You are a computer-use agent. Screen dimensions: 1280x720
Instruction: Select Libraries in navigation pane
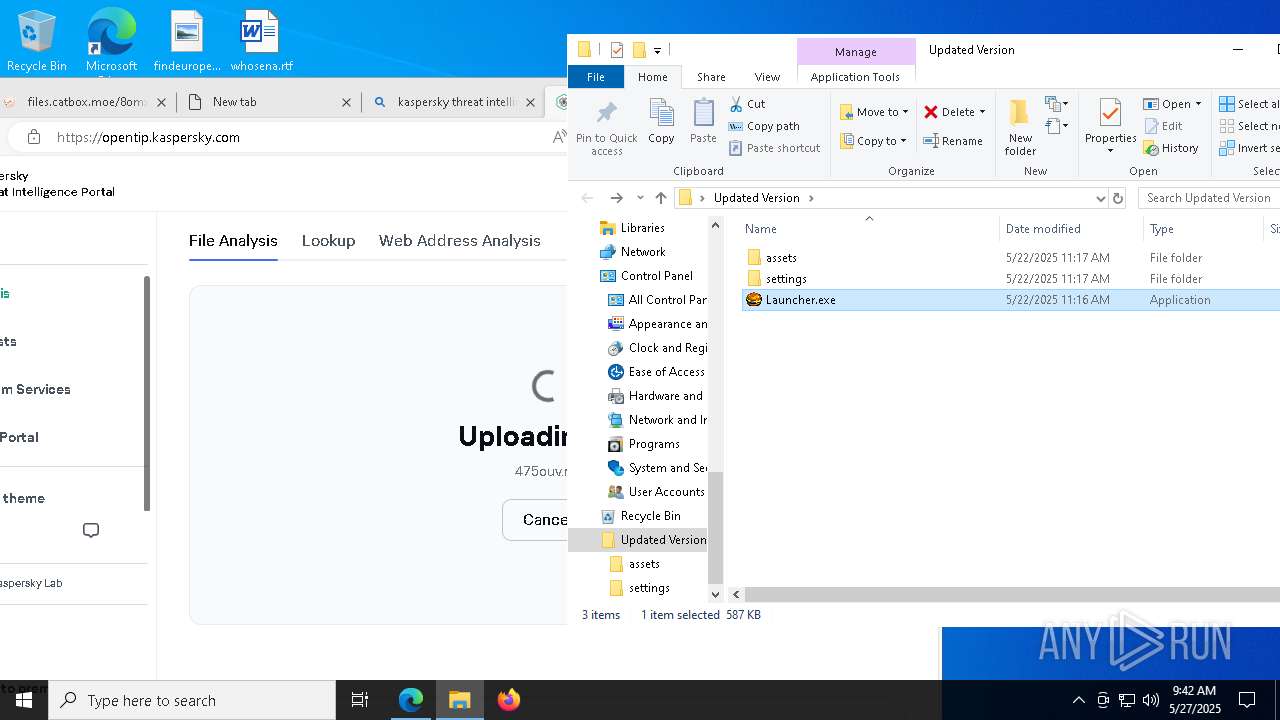pos(642,228)
